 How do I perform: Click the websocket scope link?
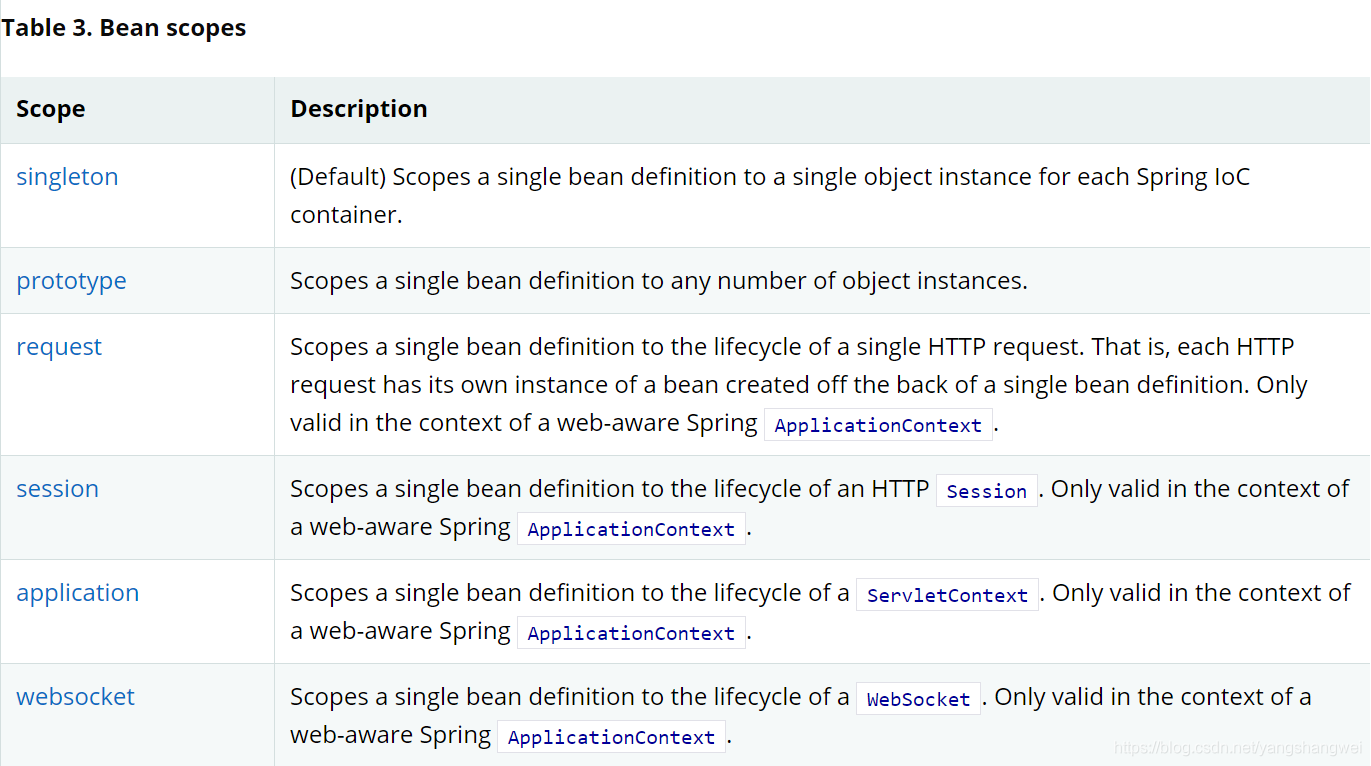tap(75, 697)
